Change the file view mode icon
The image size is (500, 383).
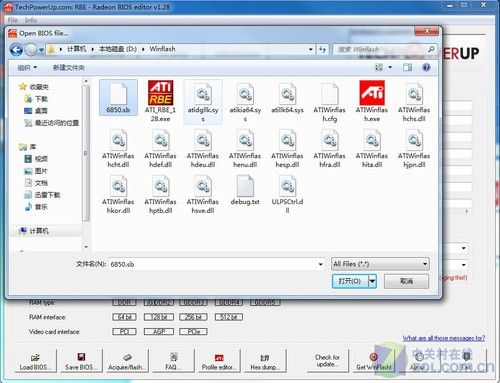point(379,68)
